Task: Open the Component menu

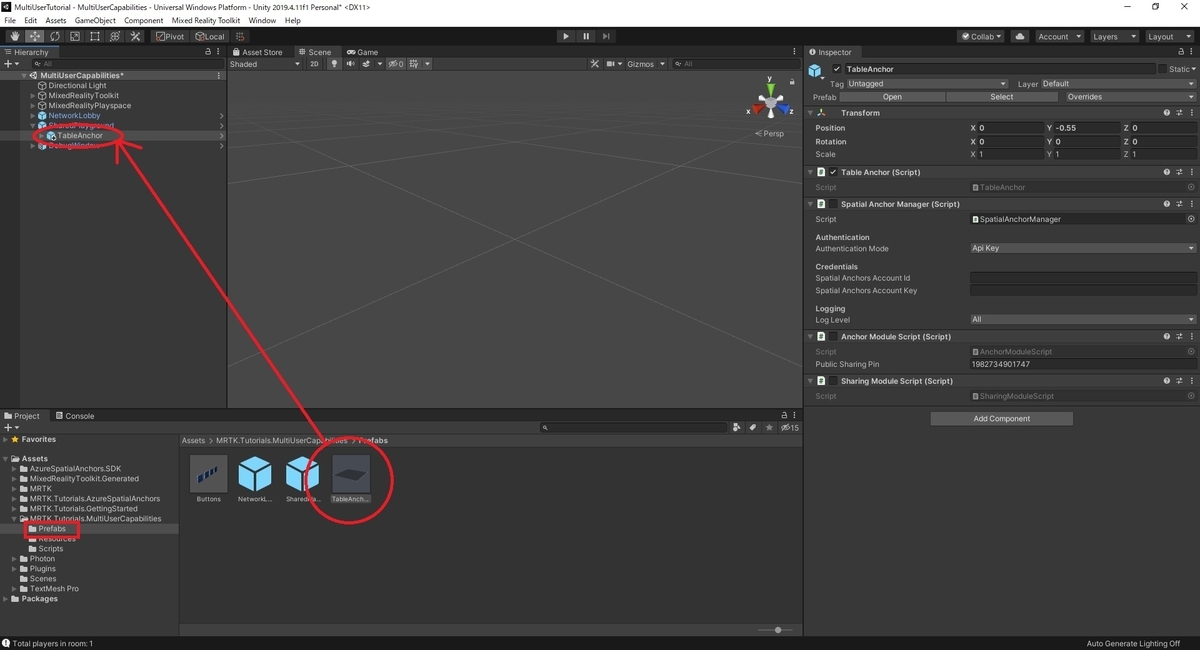Action: pyautogui.click(x=143, y=20)
